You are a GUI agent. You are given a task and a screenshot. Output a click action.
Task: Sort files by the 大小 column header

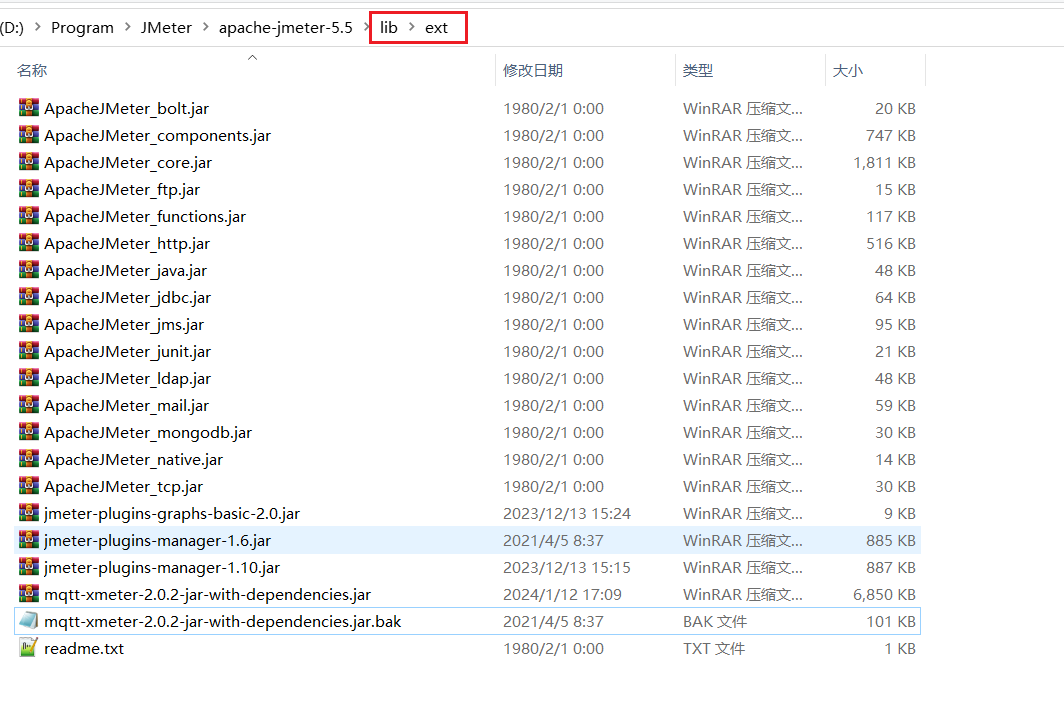tap(848, 71)
